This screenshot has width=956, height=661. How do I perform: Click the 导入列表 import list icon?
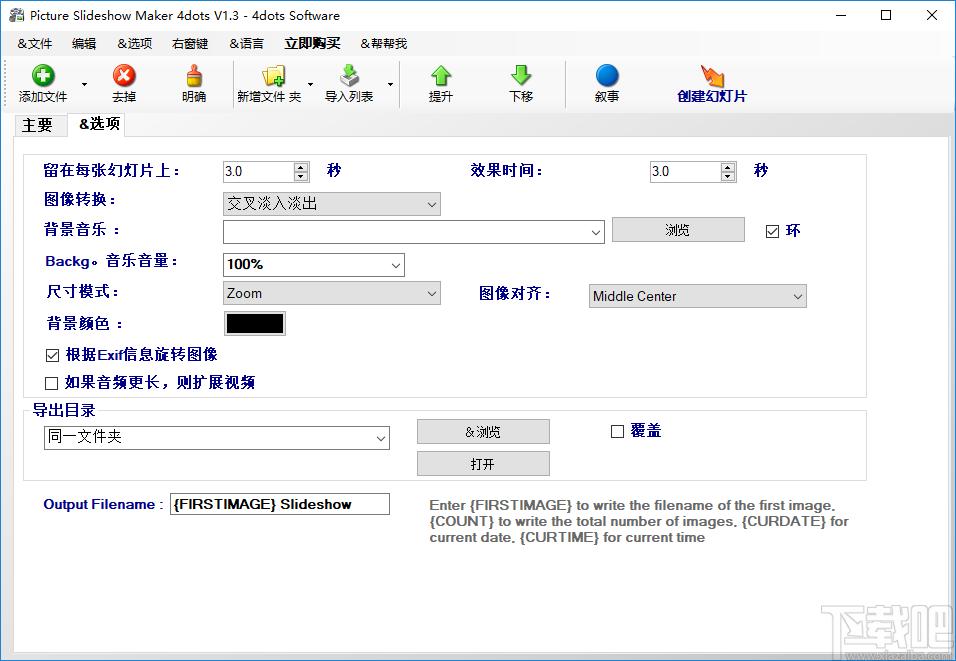349,76
